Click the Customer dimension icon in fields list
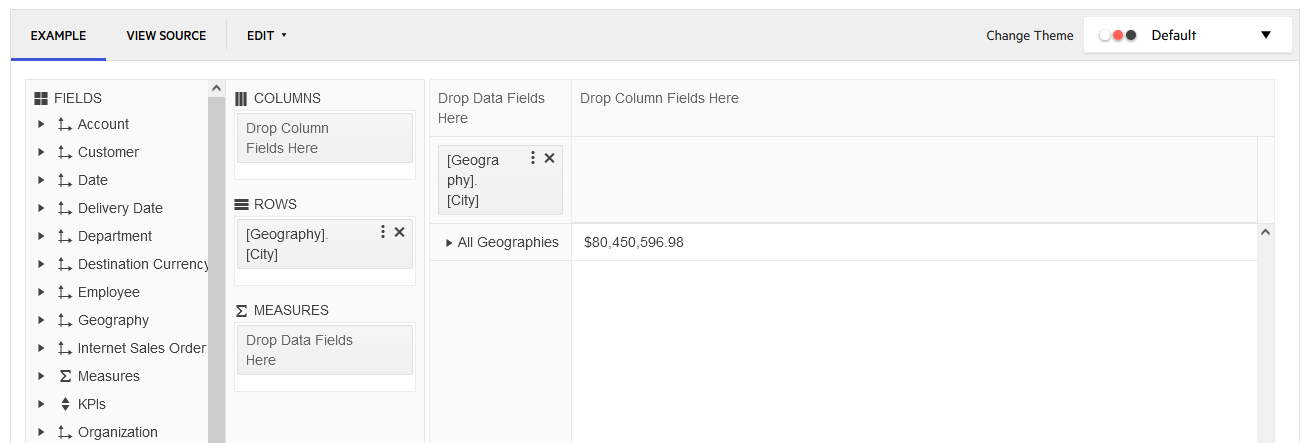This screenshot has height=443, width=1309. [x=65, y=152]
